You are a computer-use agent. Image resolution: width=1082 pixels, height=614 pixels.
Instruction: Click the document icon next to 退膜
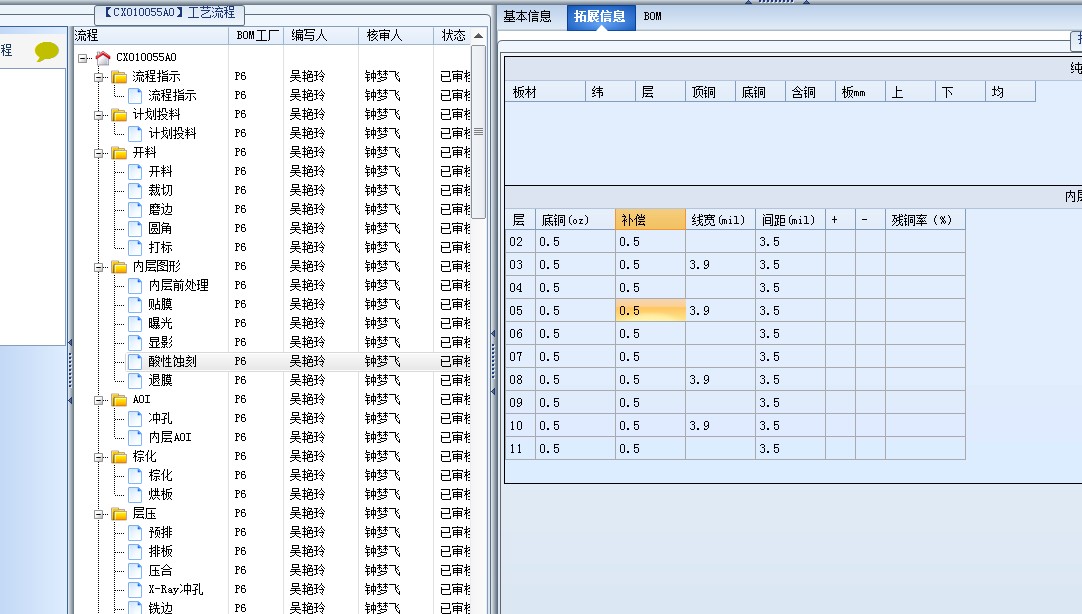click(135, 380)
